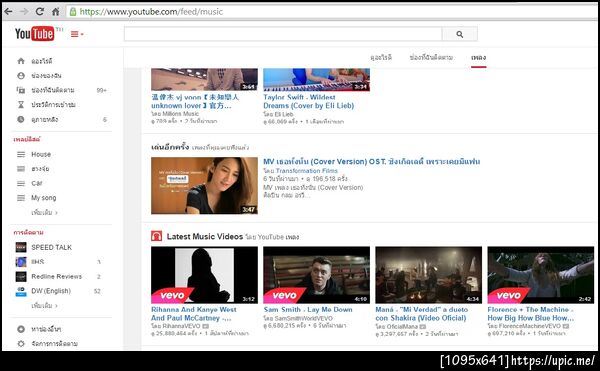This screenshot has height=371, width=600.
Task: Click the MV Cover Version OST title
Action: coord(372,161)
